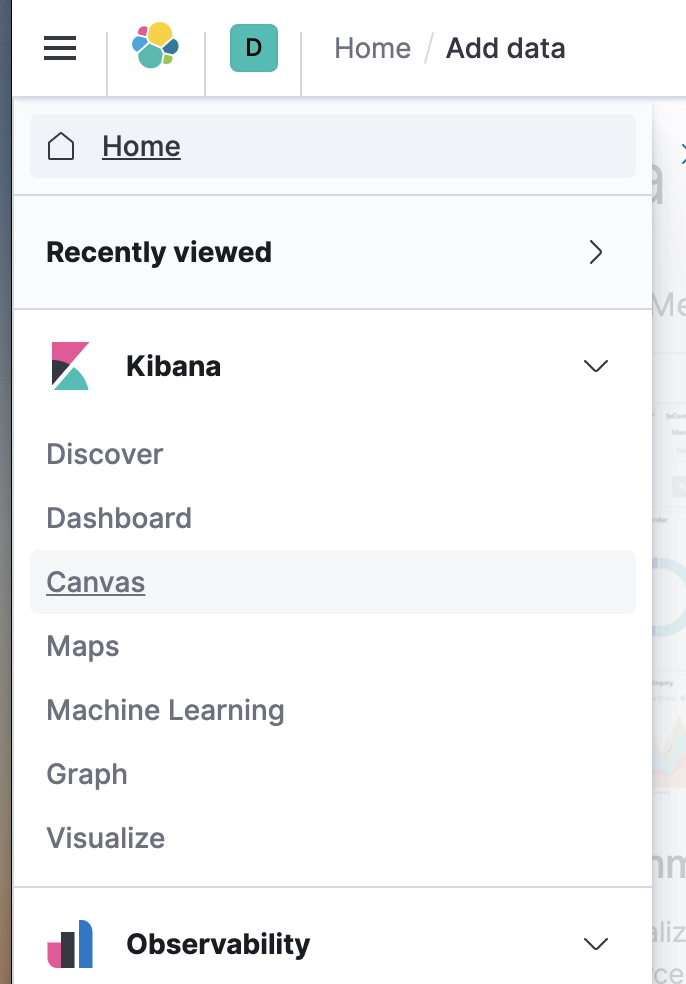Click the Observability logo icon
This screenshot has width=686, height=984.
click(70, 944)
